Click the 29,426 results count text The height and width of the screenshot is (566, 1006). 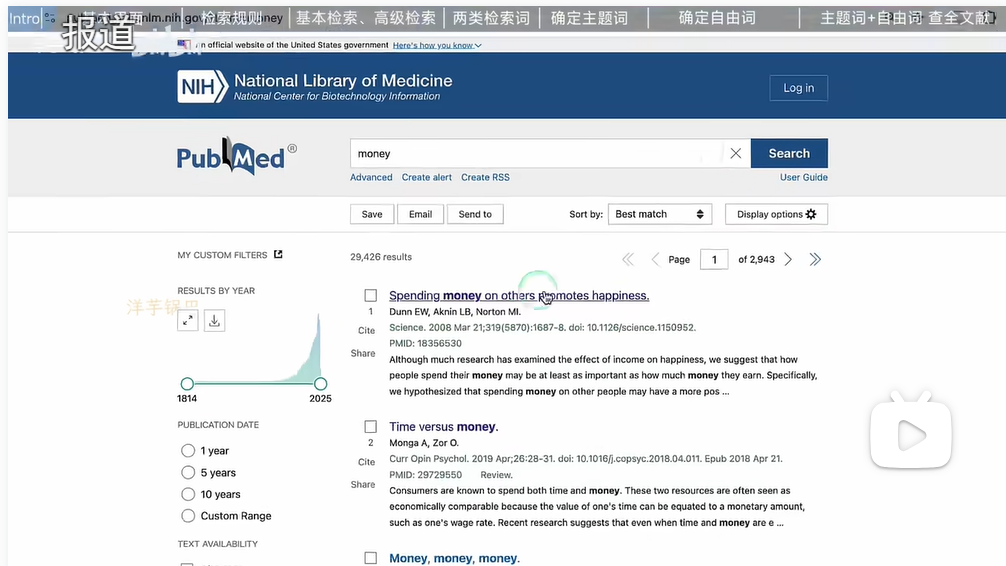coord(381,257)
